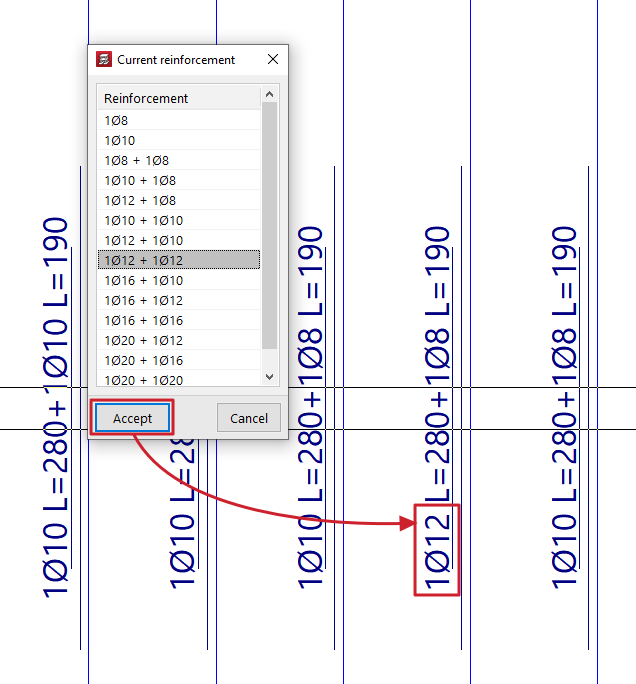
Task: Click the reinforcement list scrollbar thumb
Action: 270,226
